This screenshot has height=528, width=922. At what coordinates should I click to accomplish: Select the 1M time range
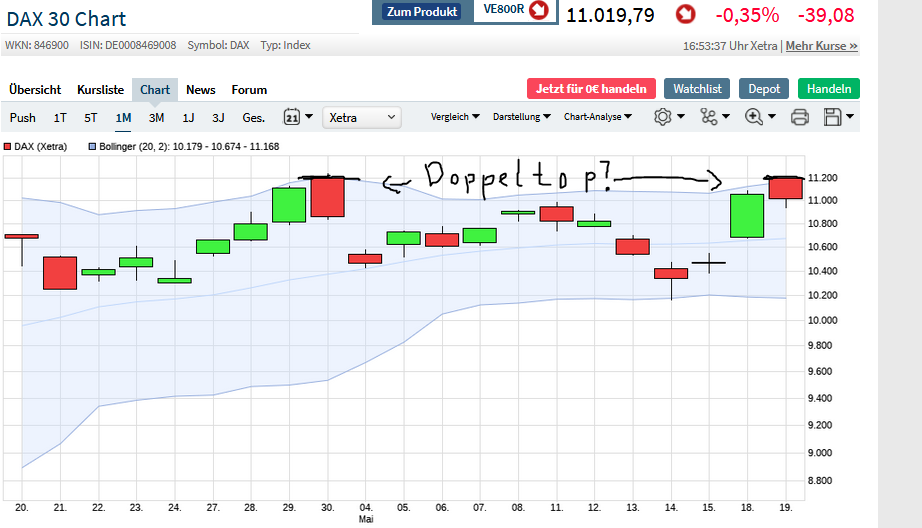tap(123, 117)
